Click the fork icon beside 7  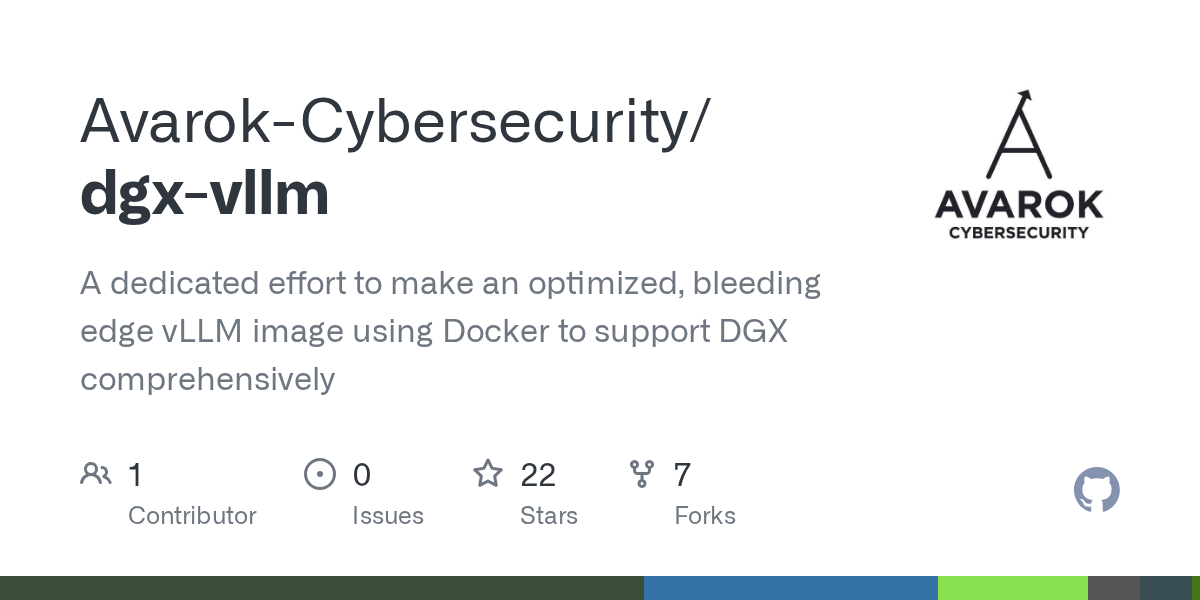point(642,474)
